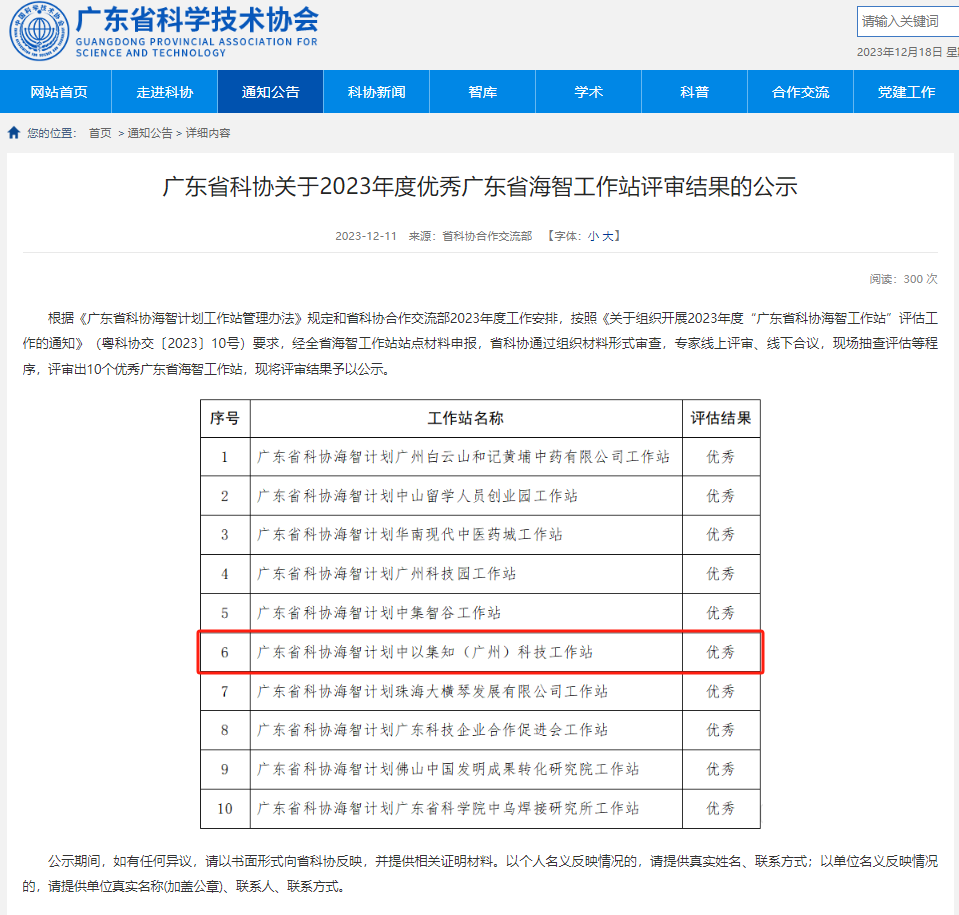Click the paragraph beginning 公示期间，如有任何异议
Viewport: 959px width, 915px height.
pos(480,873)
